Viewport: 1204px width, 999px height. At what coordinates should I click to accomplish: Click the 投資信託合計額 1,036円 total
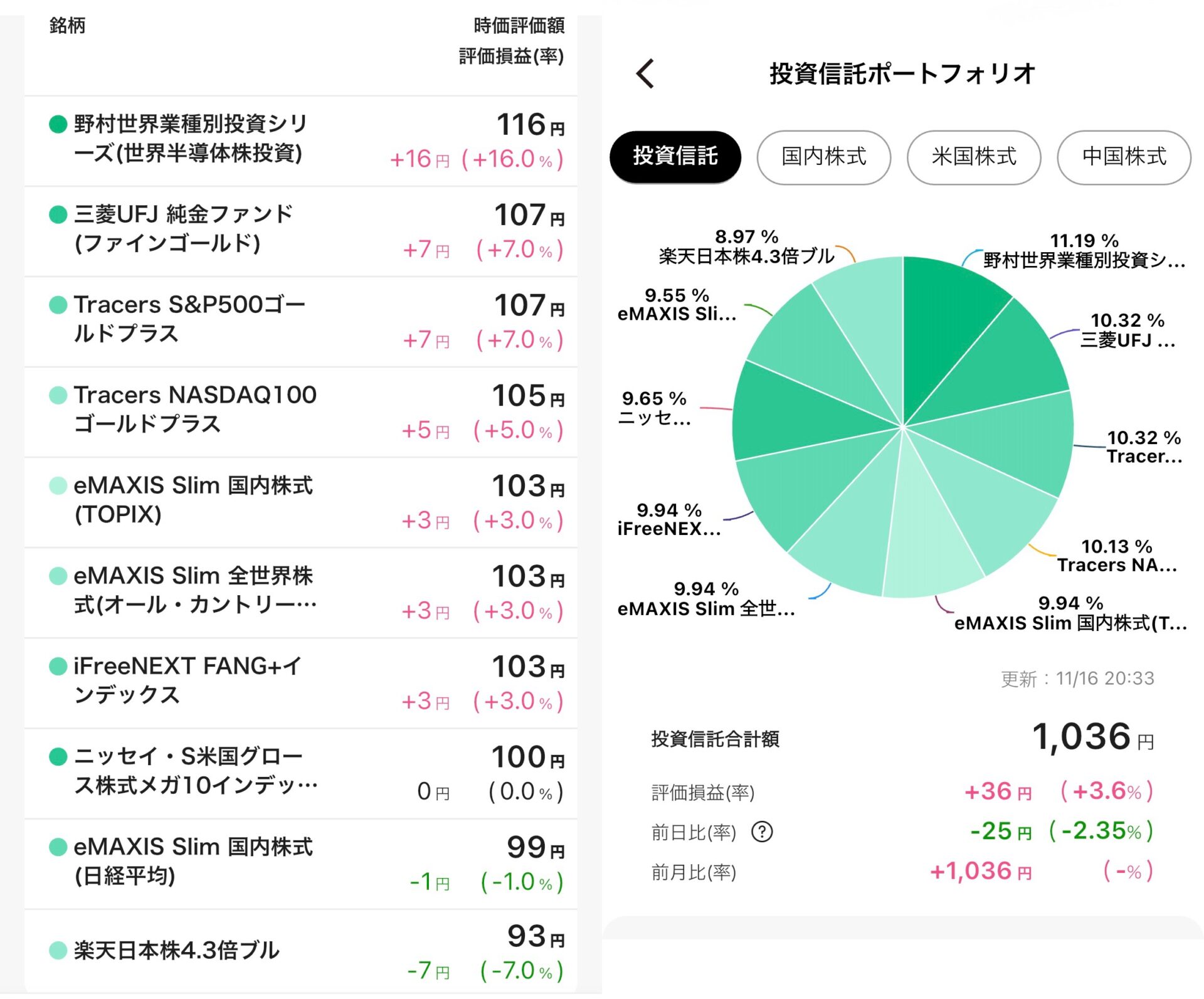pos(1091,737)
